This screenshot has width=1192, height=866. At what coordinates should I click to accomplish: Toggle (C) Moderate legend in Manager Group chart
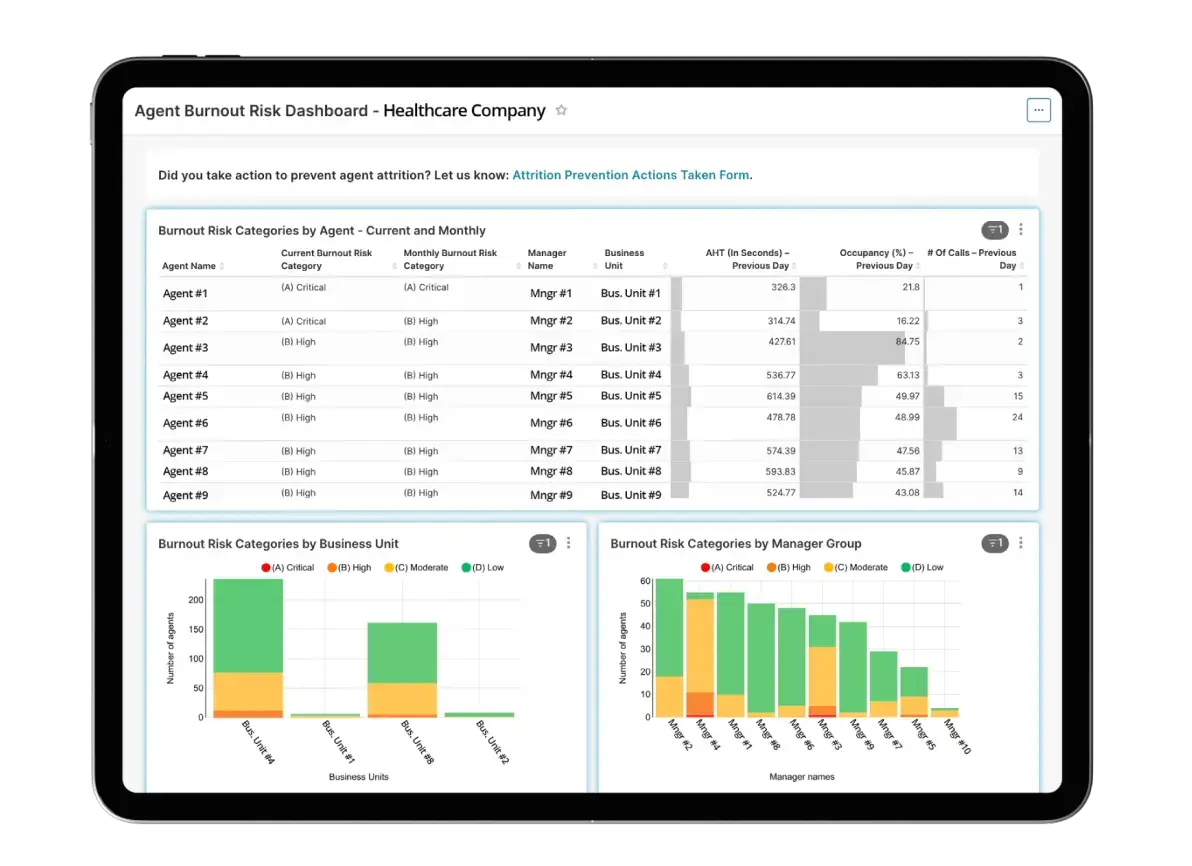[856, 568]
